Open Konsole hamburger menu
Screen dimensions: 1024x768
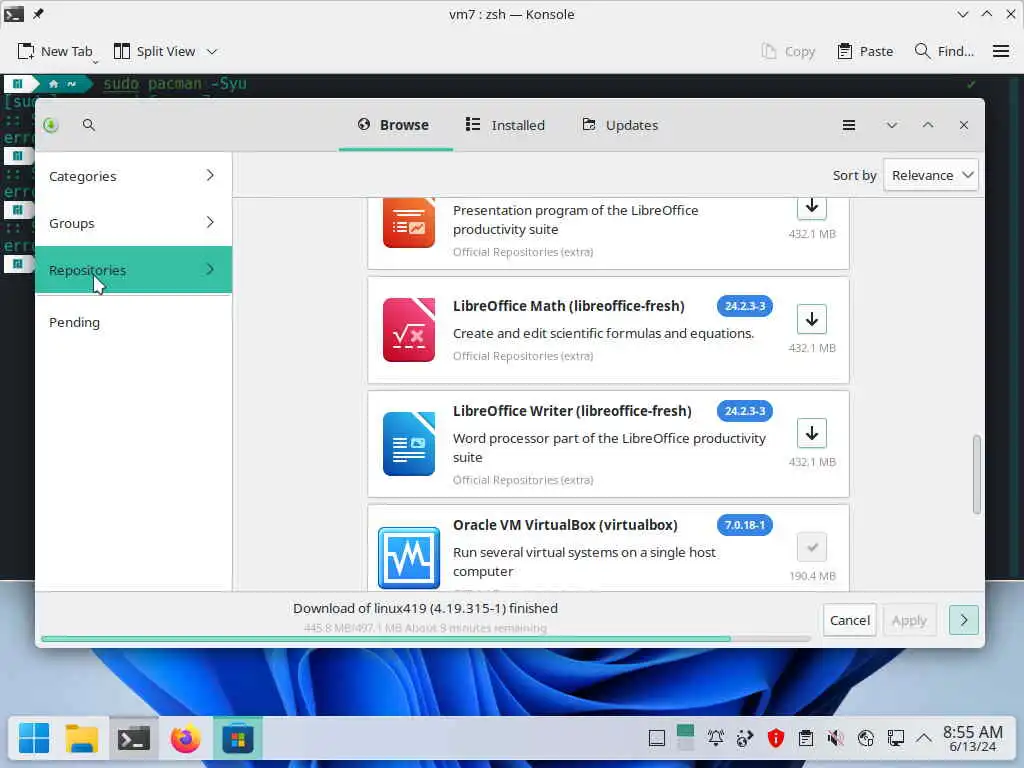point(1000,51)
